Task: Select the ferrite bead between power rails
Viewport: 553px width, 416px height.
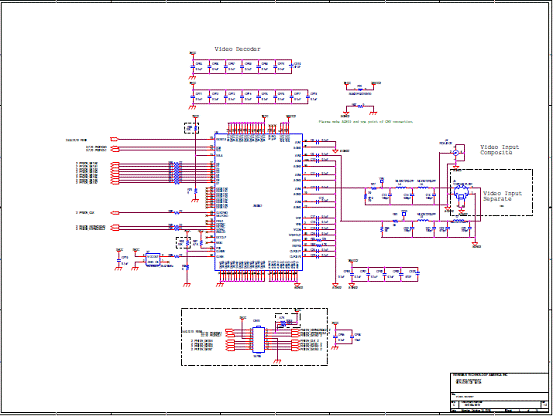Action: pyautogui.click(x=360, y=90)
